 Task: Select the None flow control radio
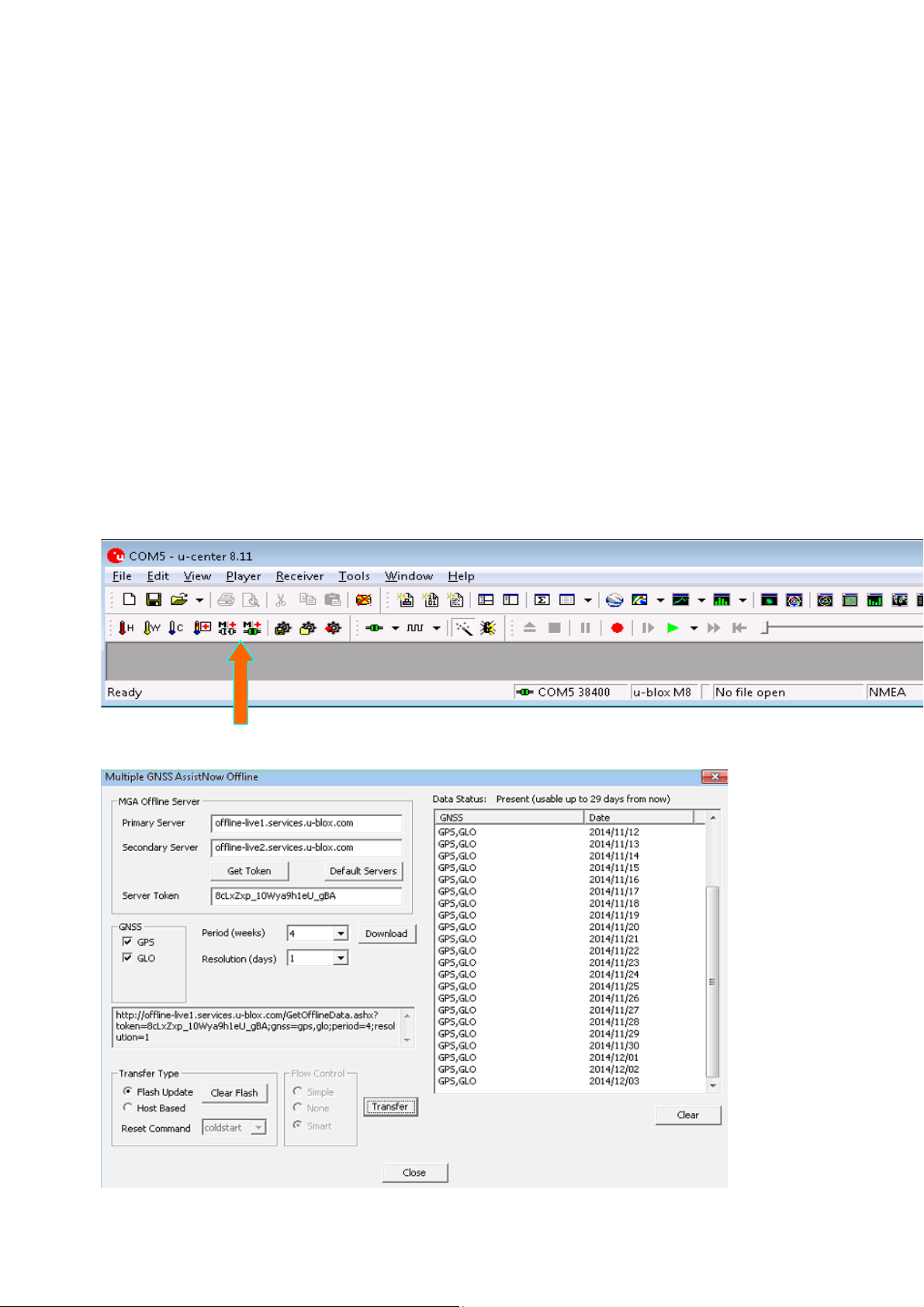point(297,1108)
